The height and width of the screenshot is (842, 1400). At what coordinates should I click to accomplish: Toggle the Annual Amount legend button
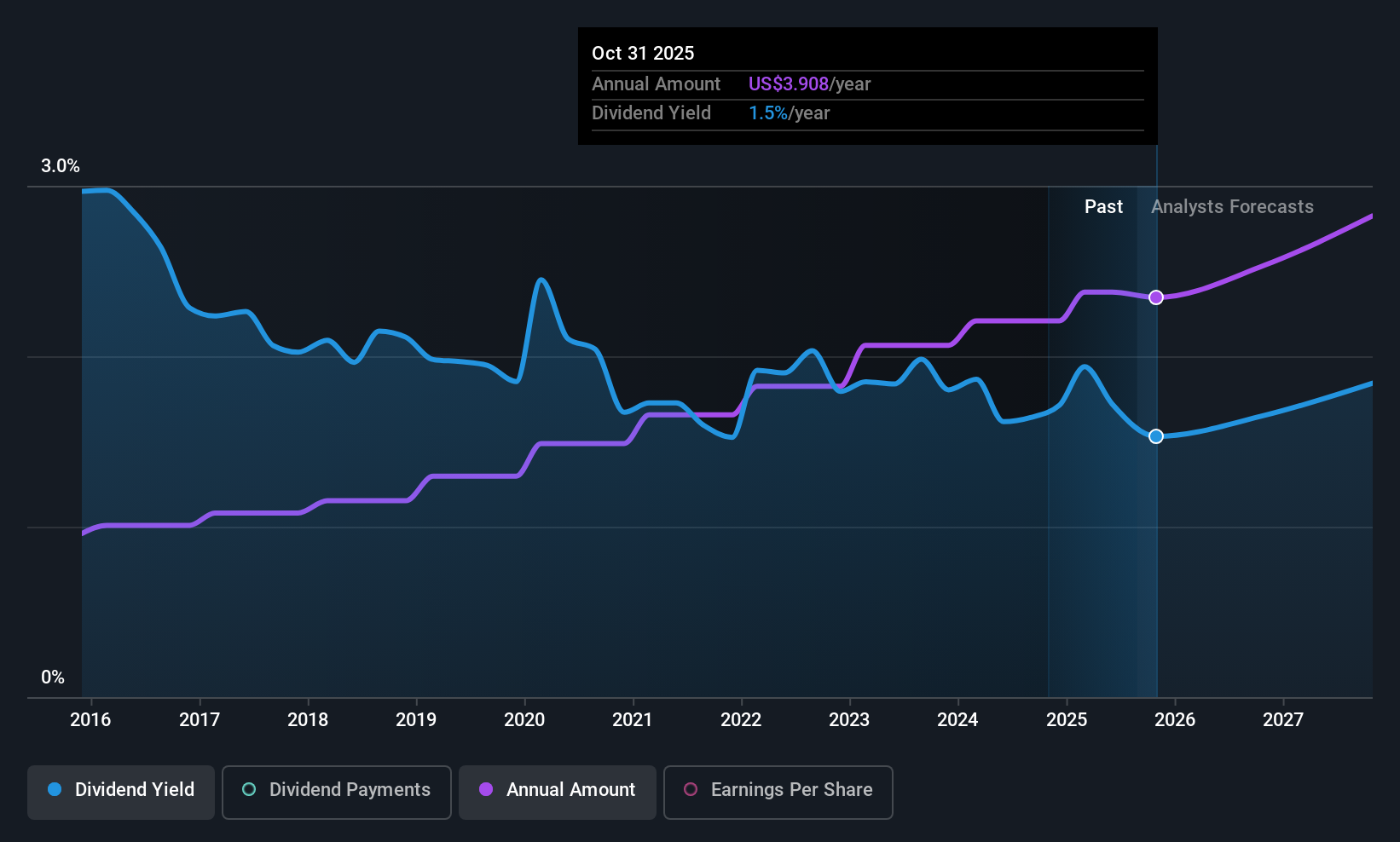558,792
